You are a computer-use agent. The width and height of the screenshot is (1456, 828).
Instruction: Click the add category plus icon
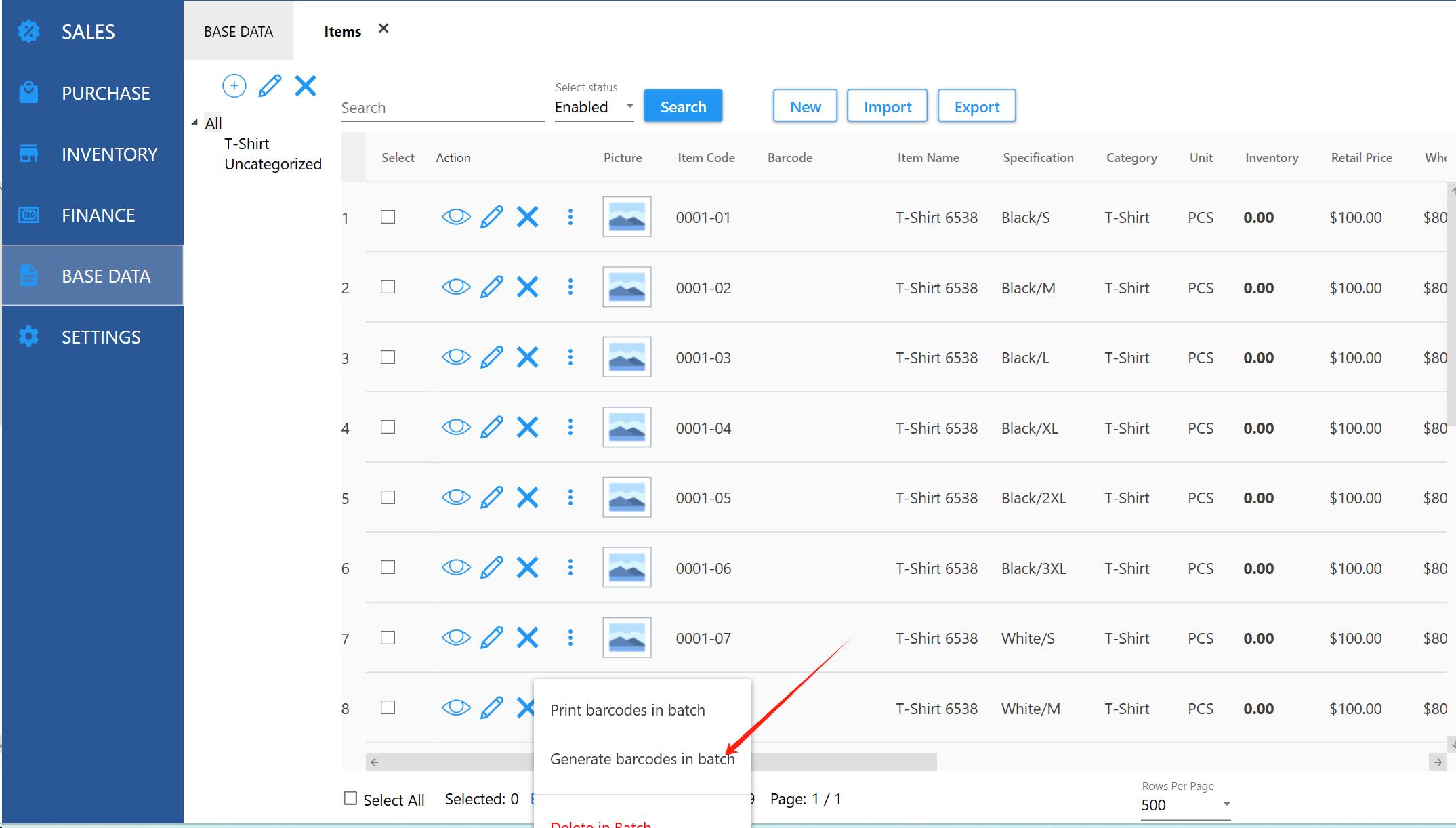point(234,86)
